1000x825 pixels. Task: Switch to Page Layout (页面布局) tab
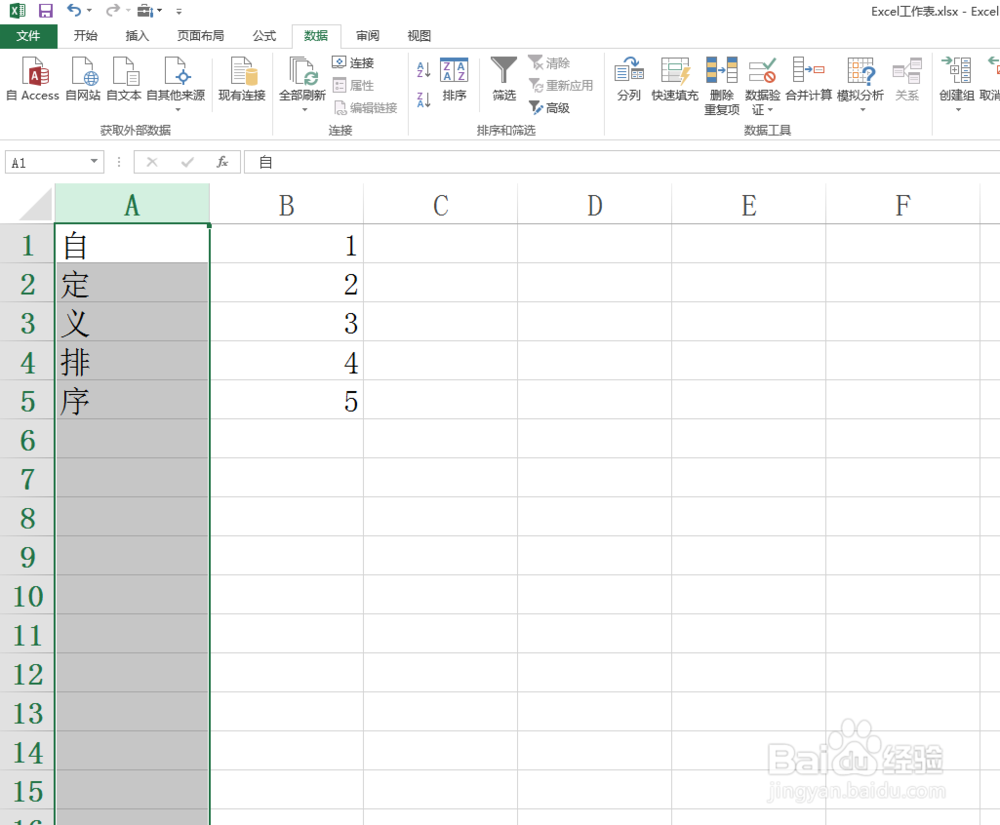click(200, 36)
